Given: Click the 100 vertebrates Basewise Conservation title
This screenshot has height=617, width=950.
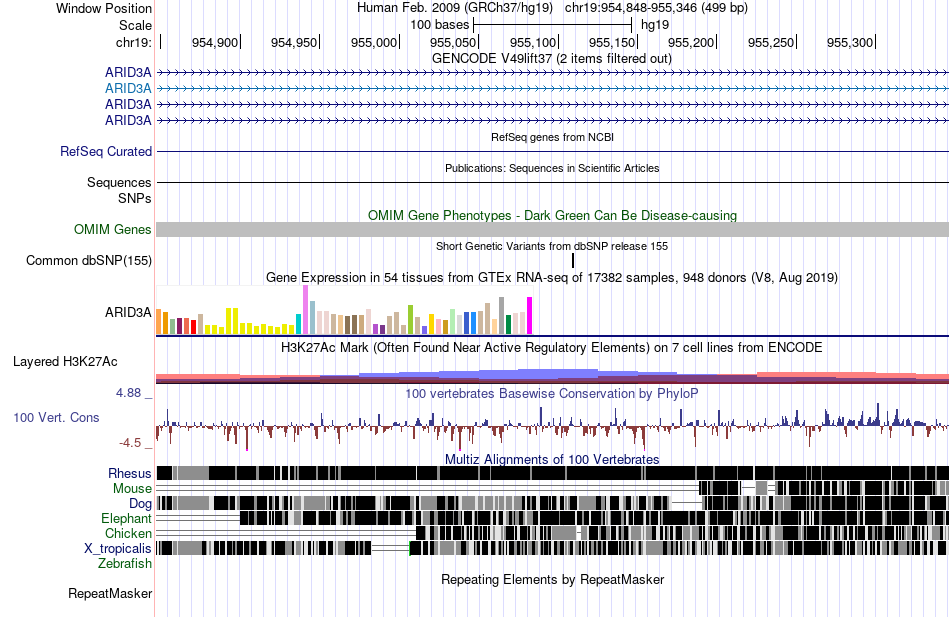Looking at the screenshot, I should click(552, 394).
